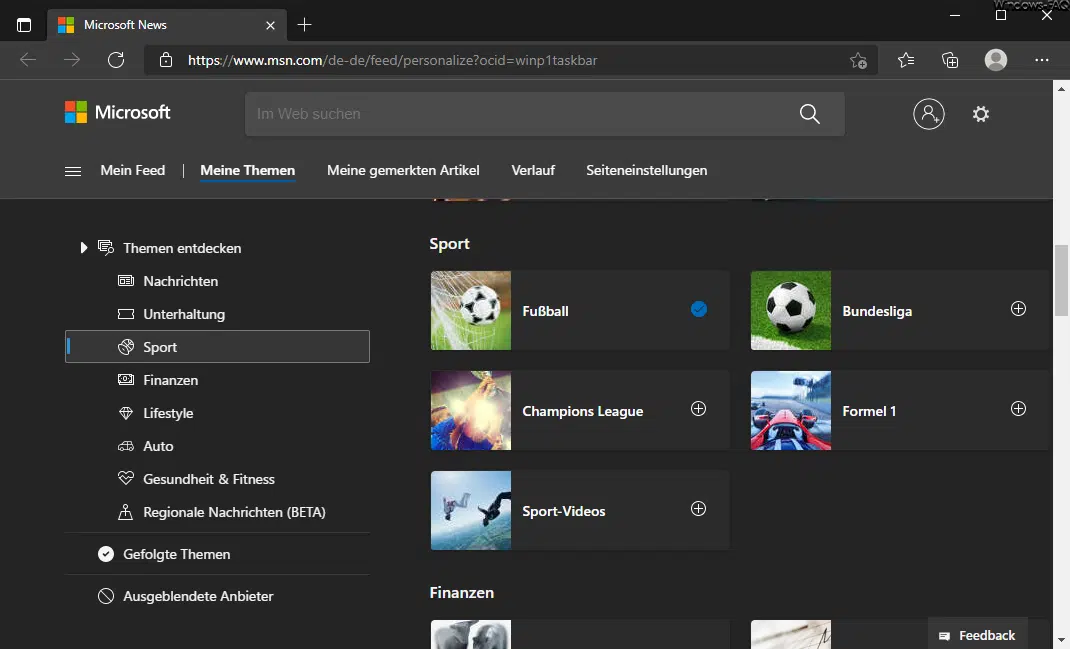The height and width of the screenshot is (649, 1070).
Task: Select Gesundheit & Fitness text in sidebar
Action: pos(209,479)
